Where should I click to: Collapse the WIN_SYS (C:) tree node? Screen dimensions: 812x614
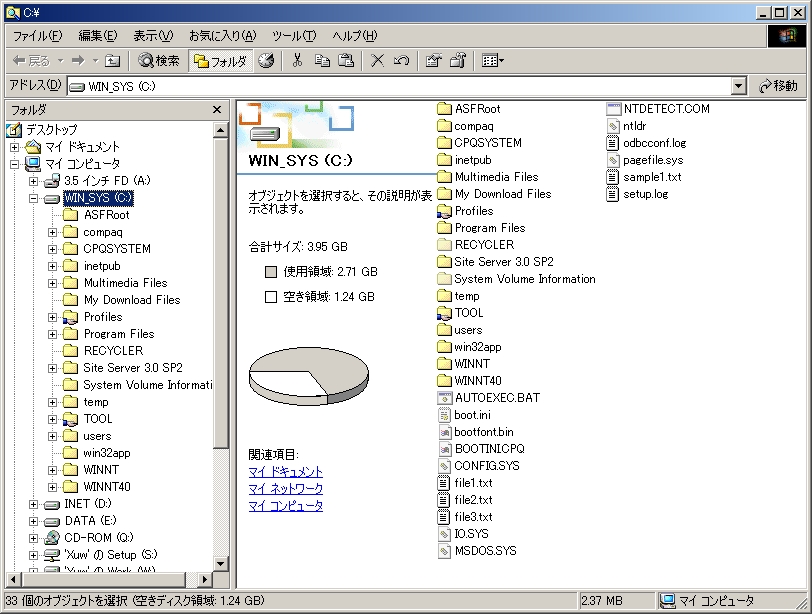(33, 198)
